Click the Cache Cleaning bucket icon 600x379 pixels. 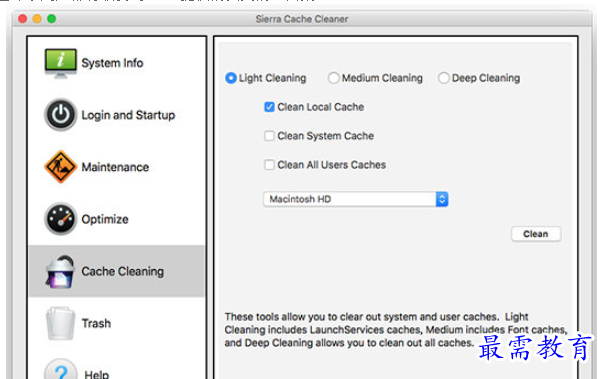tap(60, 272)
